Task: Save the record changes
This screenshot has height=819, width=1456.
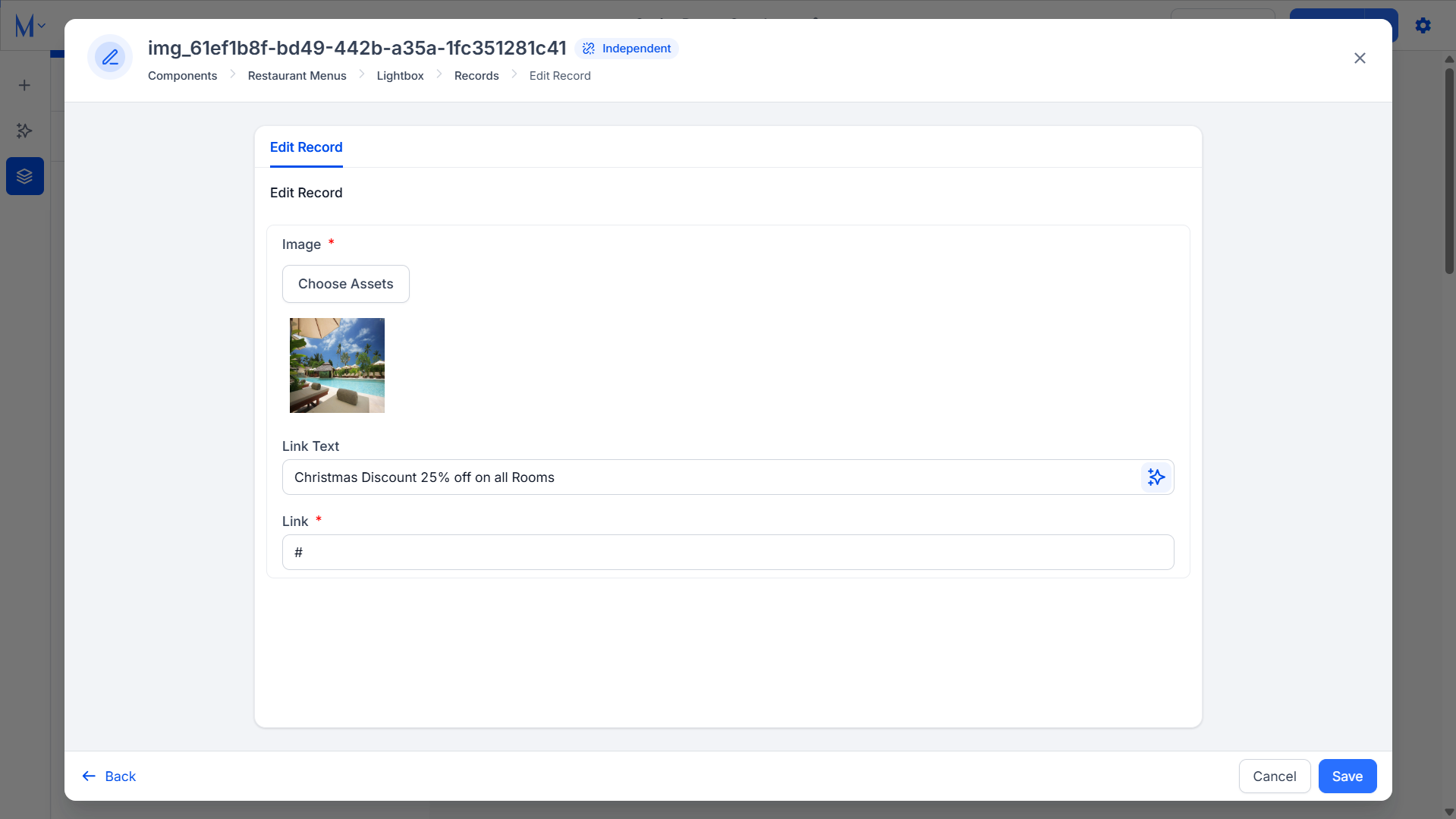Action: [x=1348, y=776]
